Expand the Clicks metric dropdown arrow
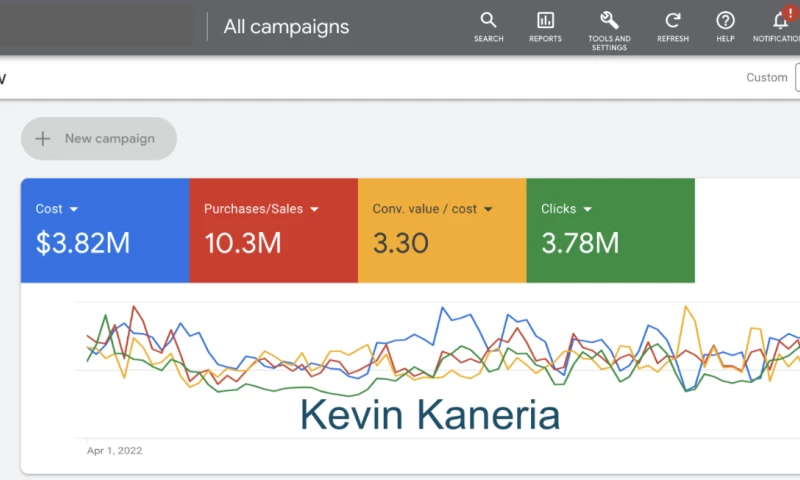This screenshot has height=480, width=800. [x=587, y=210]
